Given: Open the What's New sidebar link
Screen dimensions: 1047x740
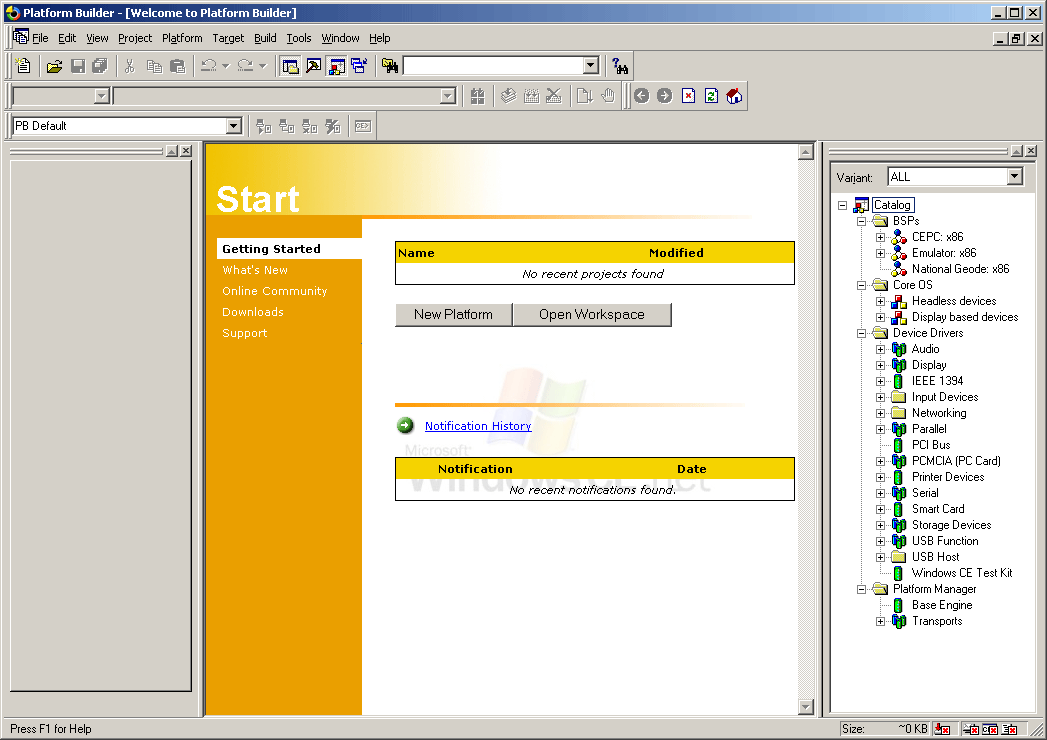Looking at the screenshot, I should click(x=255, y=270).
